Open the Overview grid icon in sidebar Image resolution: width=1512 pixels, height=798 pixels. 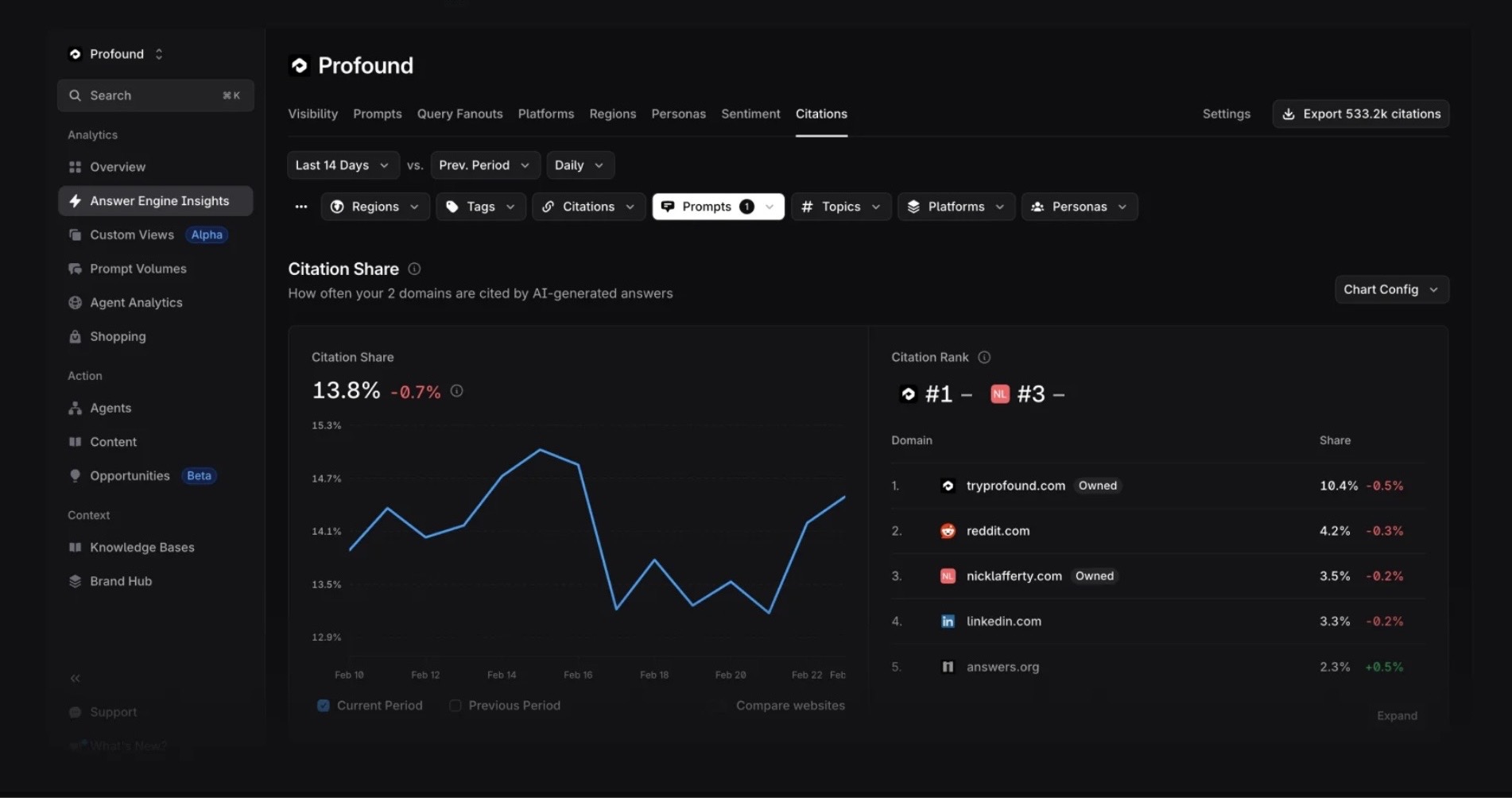point(75,167)
